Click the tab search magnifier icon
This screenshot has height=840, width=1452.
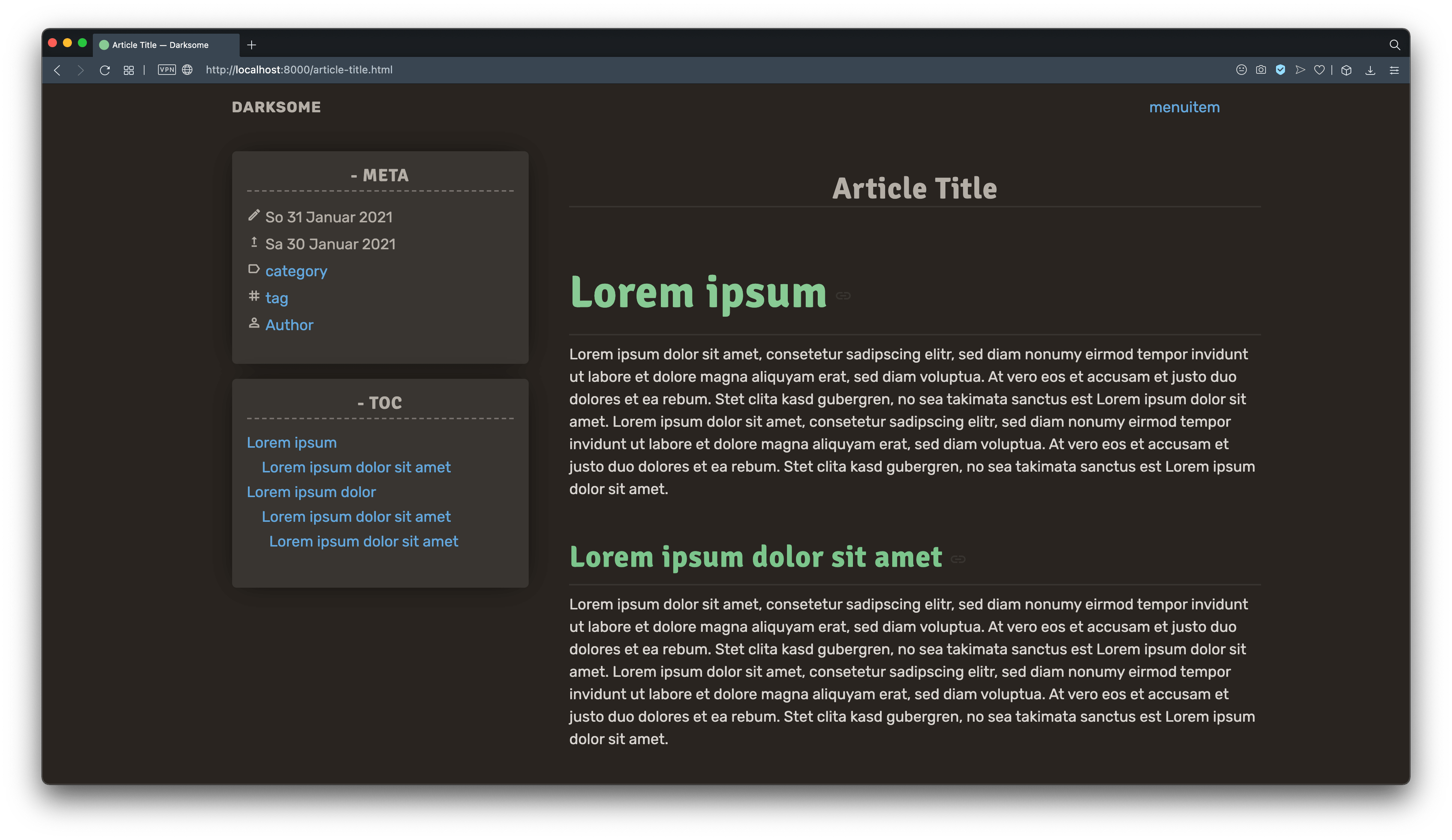[1394, 45]
